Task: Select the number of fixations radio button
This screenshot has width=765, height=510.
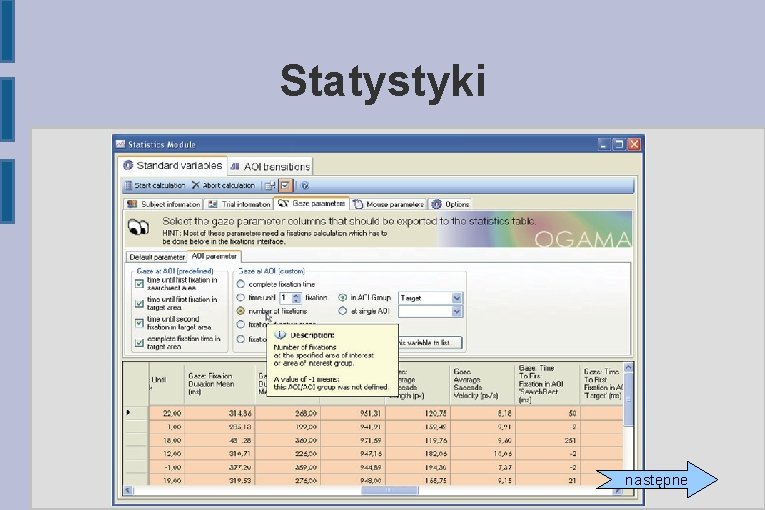Action: (241, 310)
